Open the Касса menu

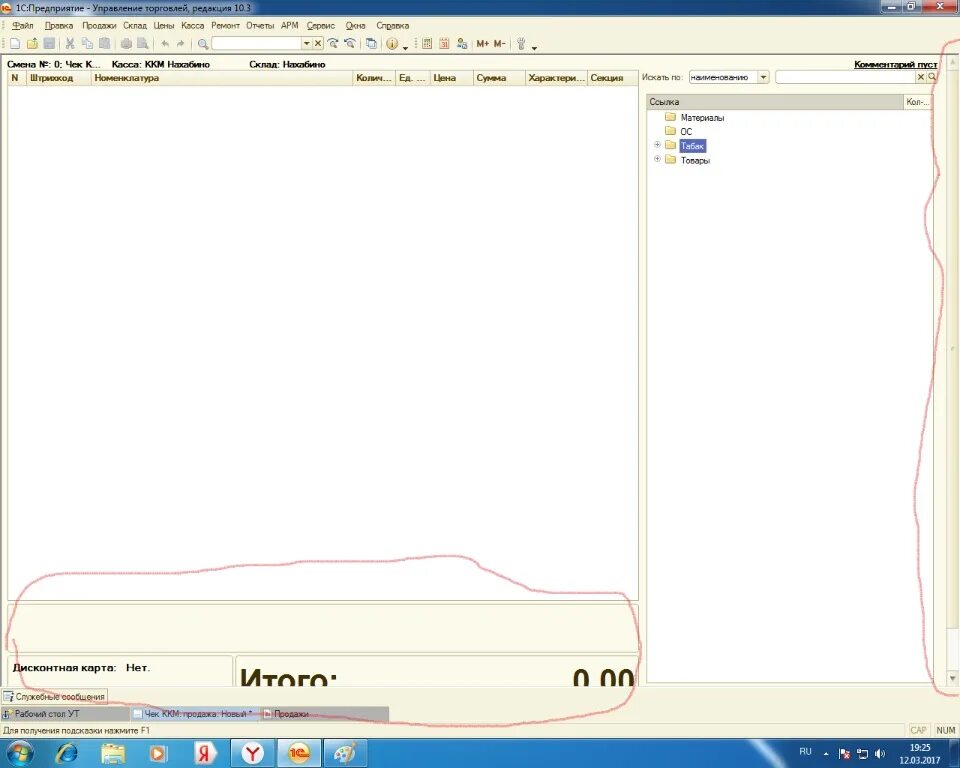point(192,26)
